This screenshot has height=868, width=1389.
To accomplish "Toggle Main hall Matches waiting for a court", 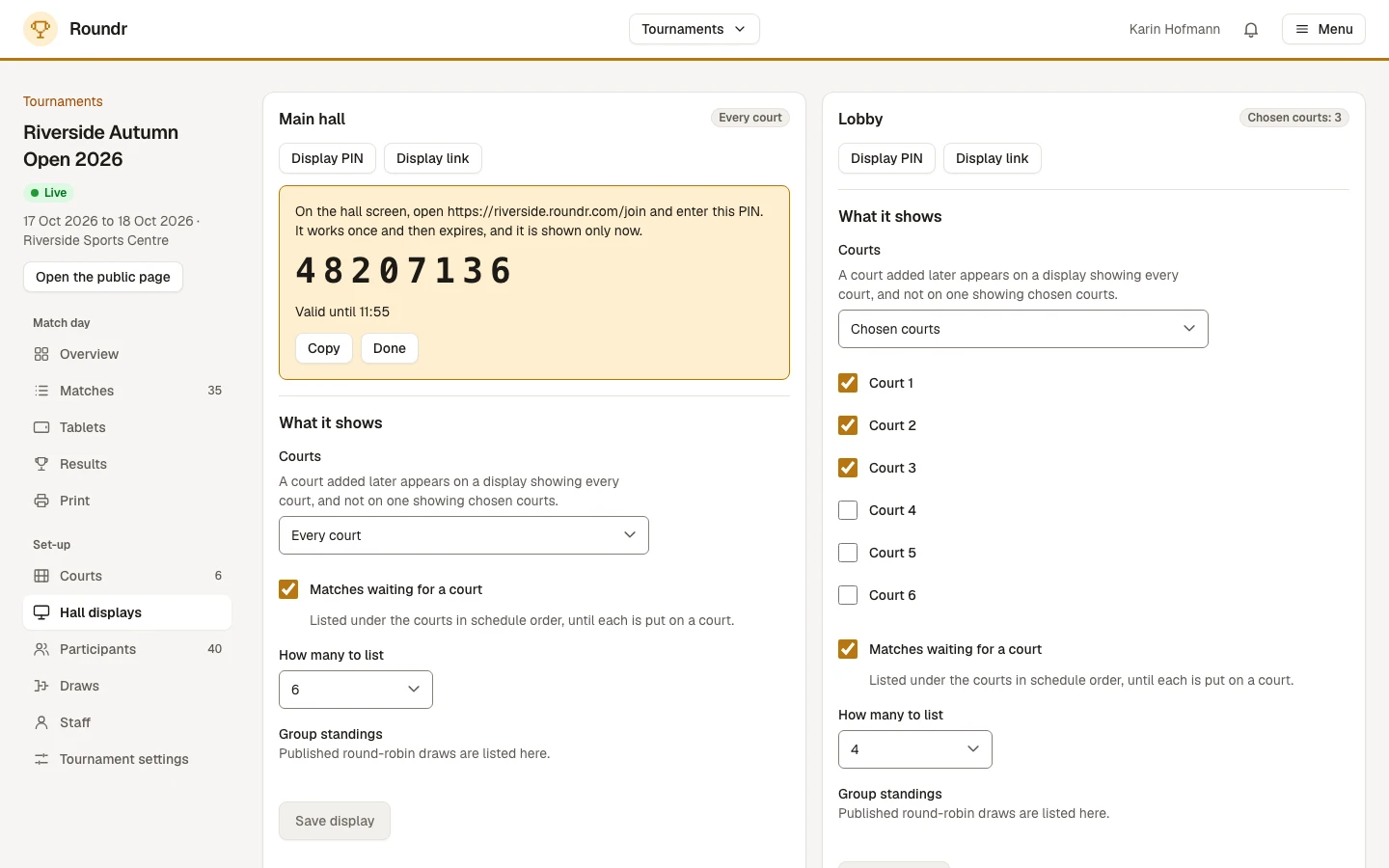I will tap(288, 589).
